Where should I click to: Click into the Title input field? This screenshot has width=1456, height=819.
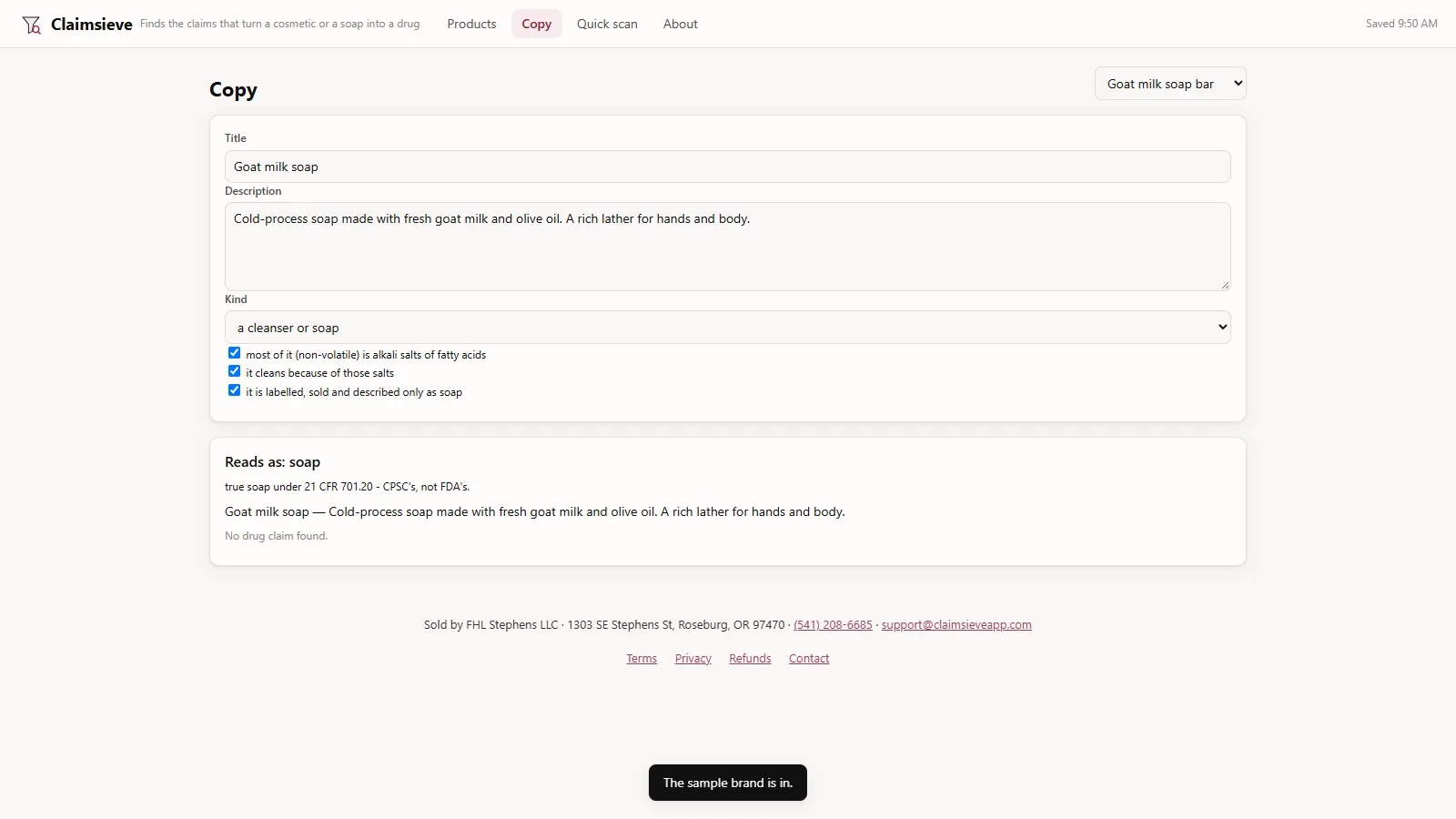[728, 167]
